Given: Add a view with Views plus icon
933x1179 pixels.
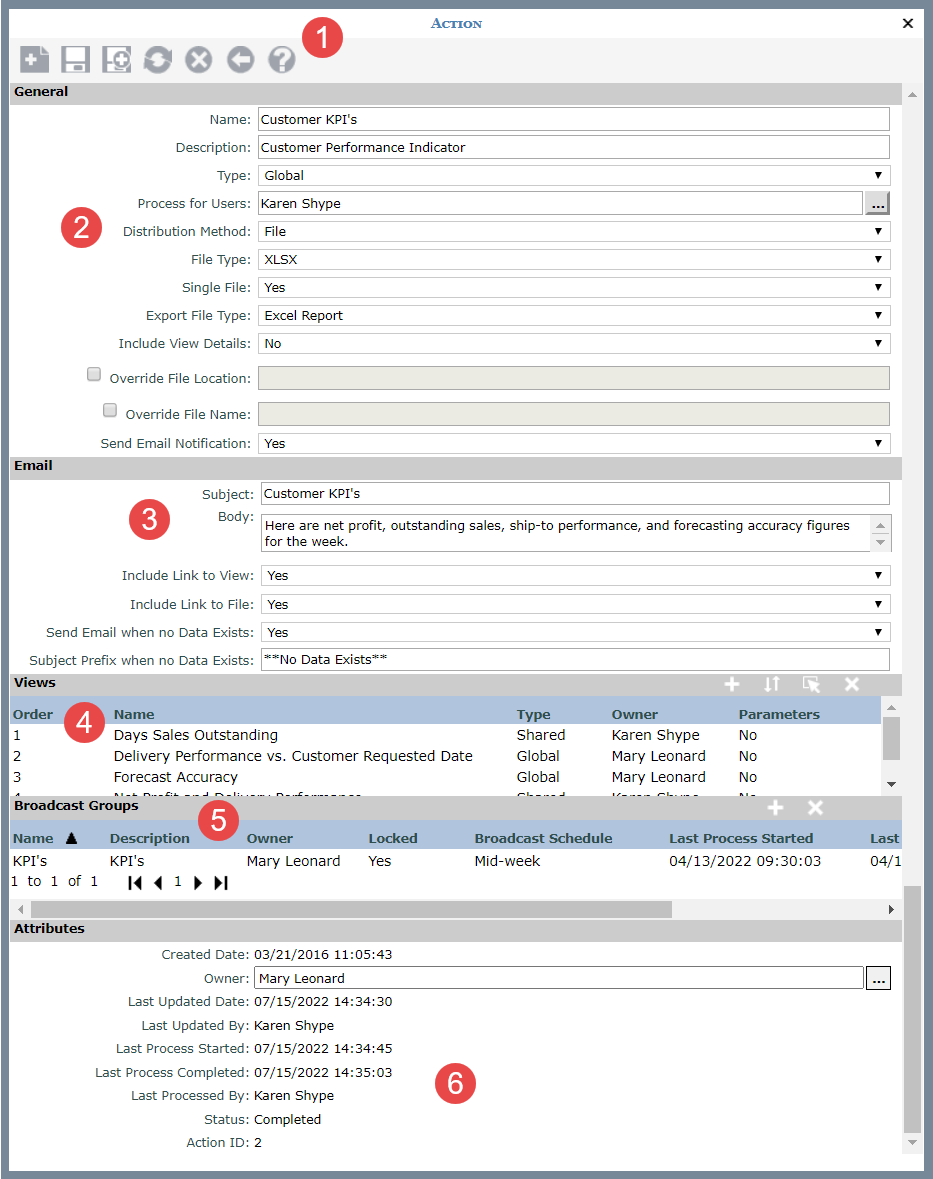Looking at the screenshot, I should click(x=732, y=684).
